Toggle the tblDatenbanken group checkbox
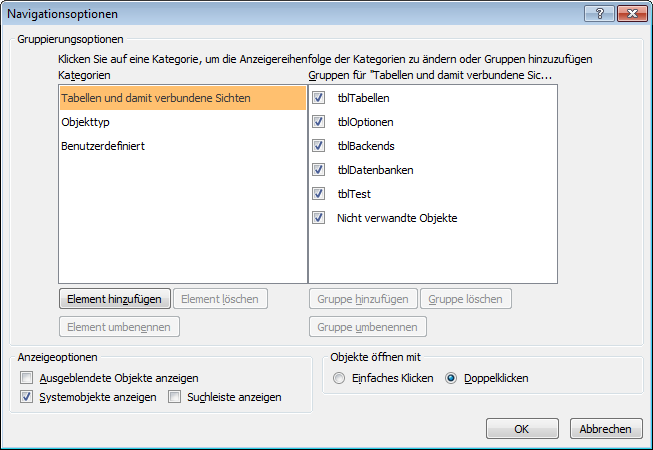This screenshot has height=450, width=653. pos(319,170)
